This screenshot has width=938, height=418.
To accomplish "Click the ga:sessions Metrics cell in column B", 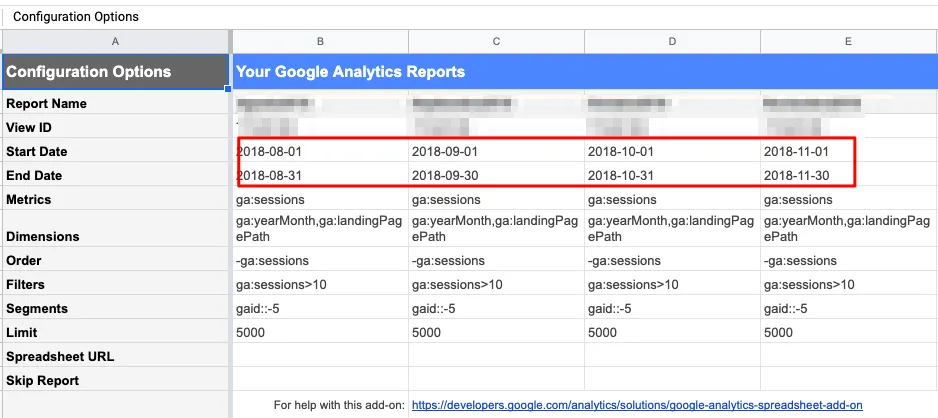I will (321, 199).
